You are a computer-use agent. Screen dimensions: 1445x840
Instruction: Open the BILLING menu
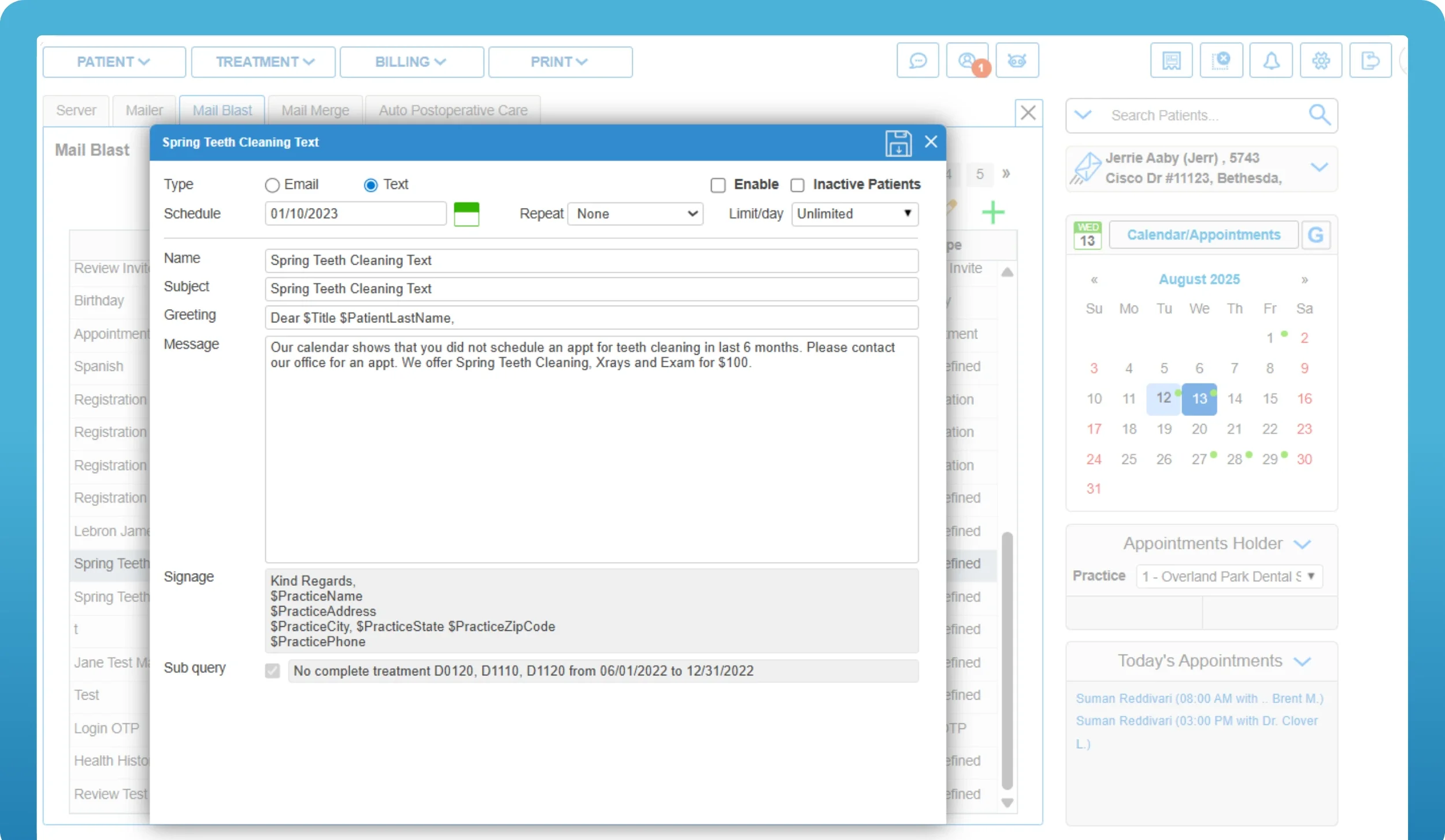click(411, 62)
